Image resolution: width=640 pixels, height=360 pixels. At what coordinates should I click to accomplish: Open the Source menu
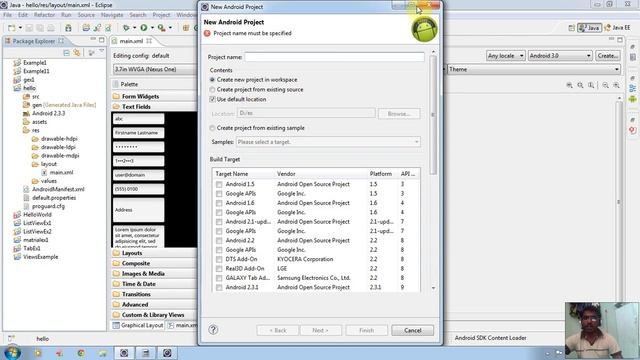click(x=86, y=15)
